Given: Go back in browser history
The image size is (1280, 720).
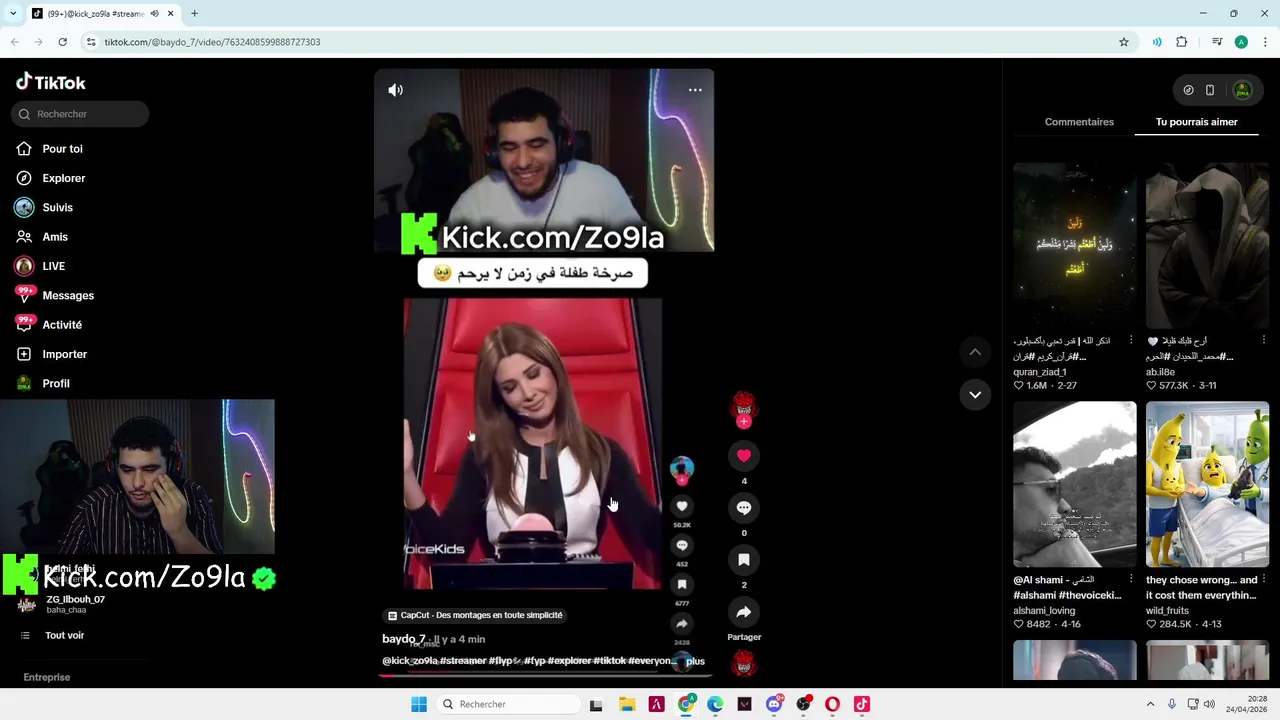Looking at the screenshot, I should (x=14, y=42).
